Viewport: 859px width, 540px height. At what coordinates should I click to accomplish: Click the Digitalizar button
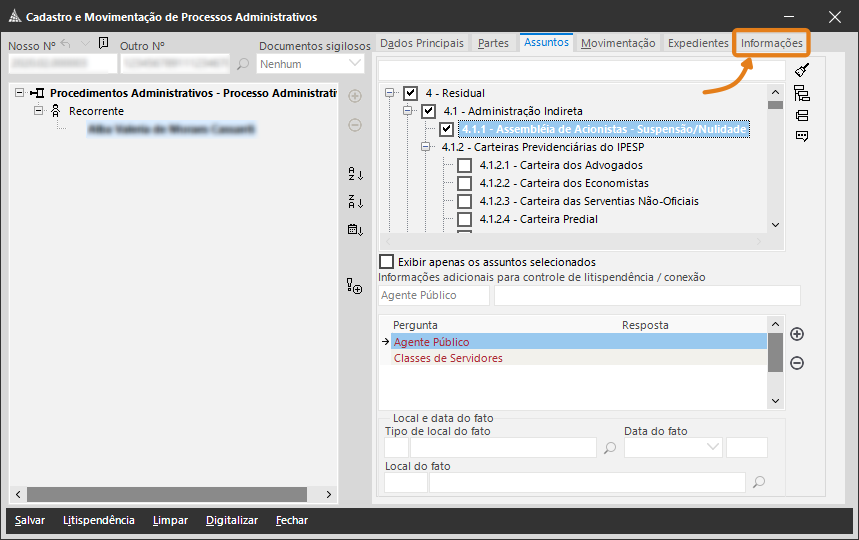coord(232,520)
